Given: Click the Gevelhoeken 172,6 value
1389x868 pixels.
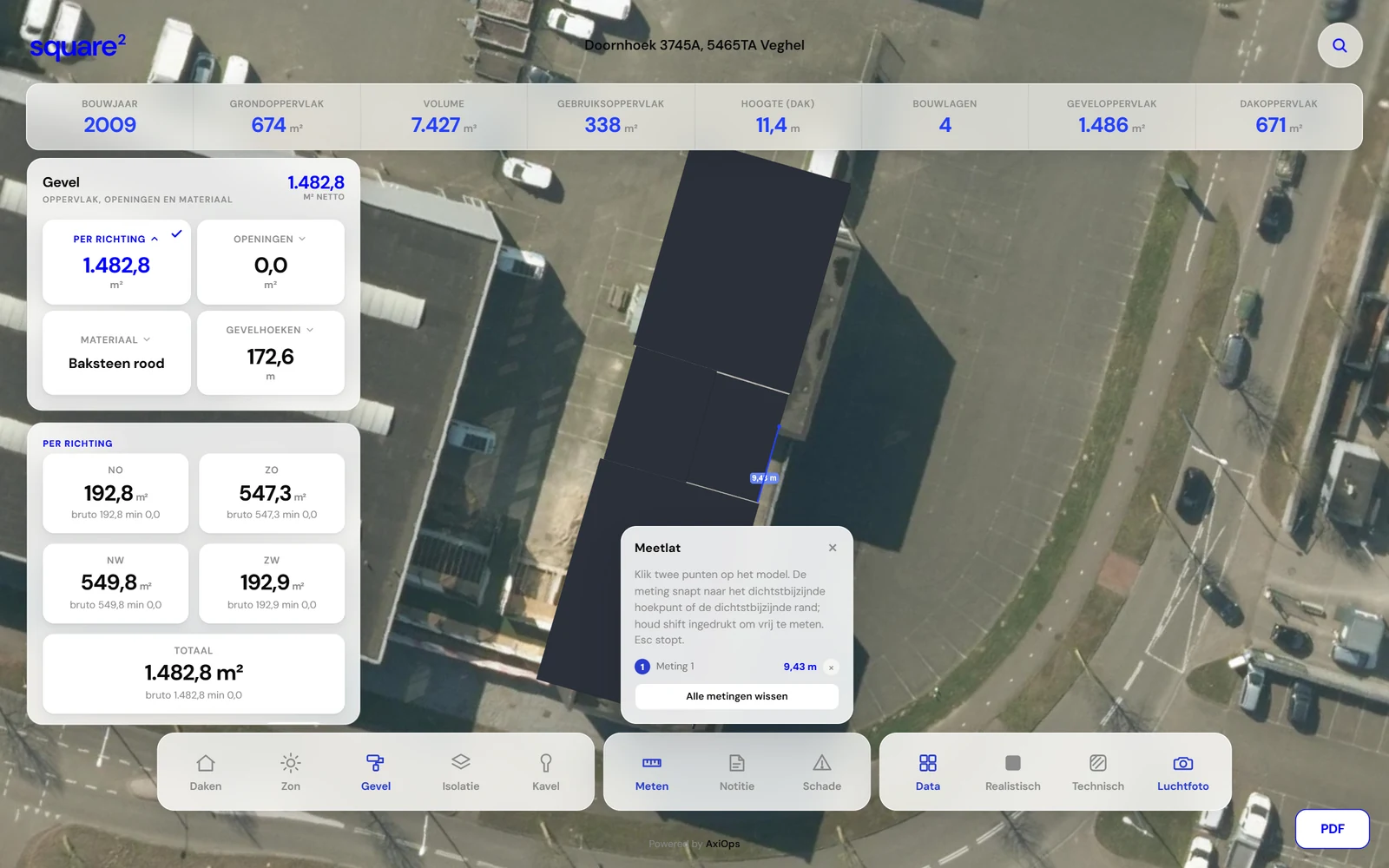Looking at the screenshot, I should (x=270, y=357).
